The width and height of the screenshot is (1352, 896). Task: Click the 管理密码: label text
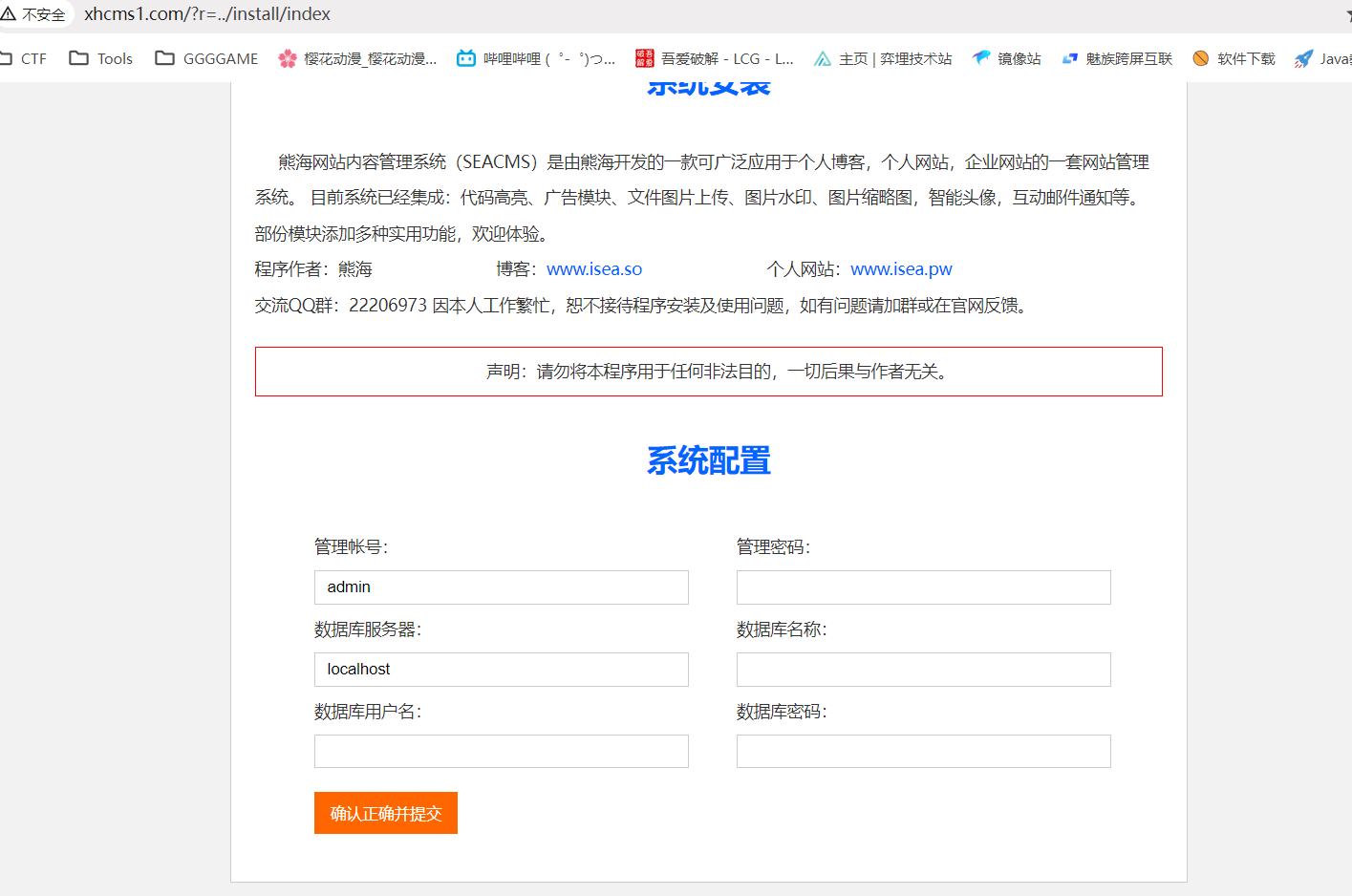coord(773,547)
